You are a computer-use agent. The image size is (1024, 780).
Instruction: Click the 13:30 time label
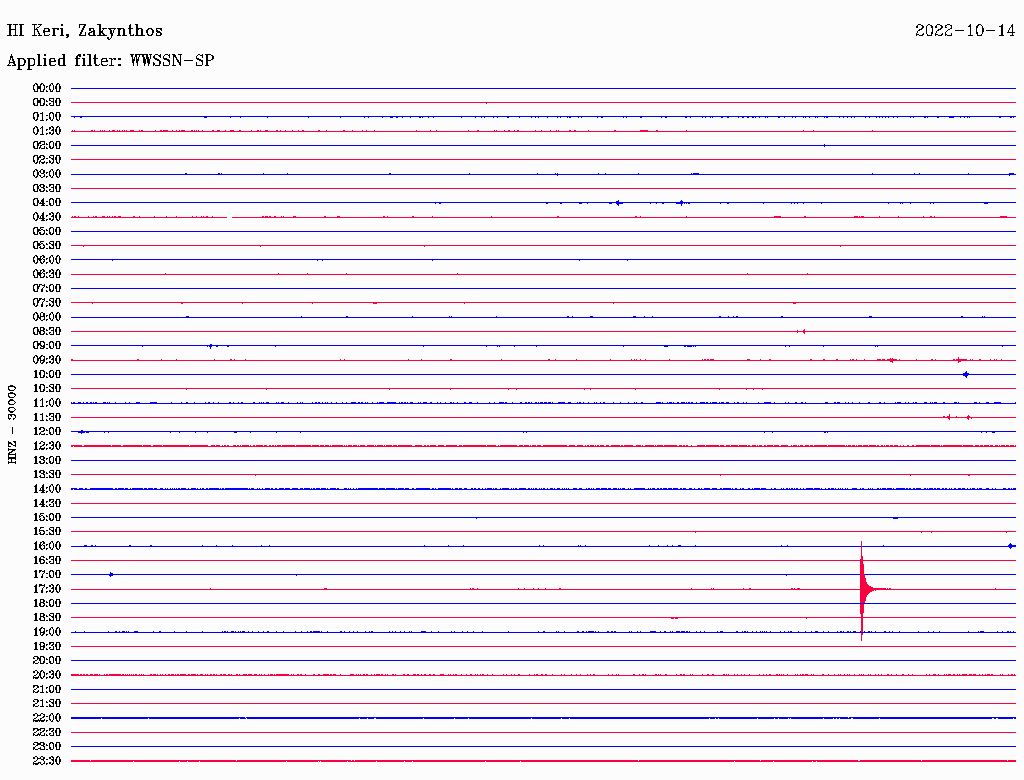click(x=46, y=475)
